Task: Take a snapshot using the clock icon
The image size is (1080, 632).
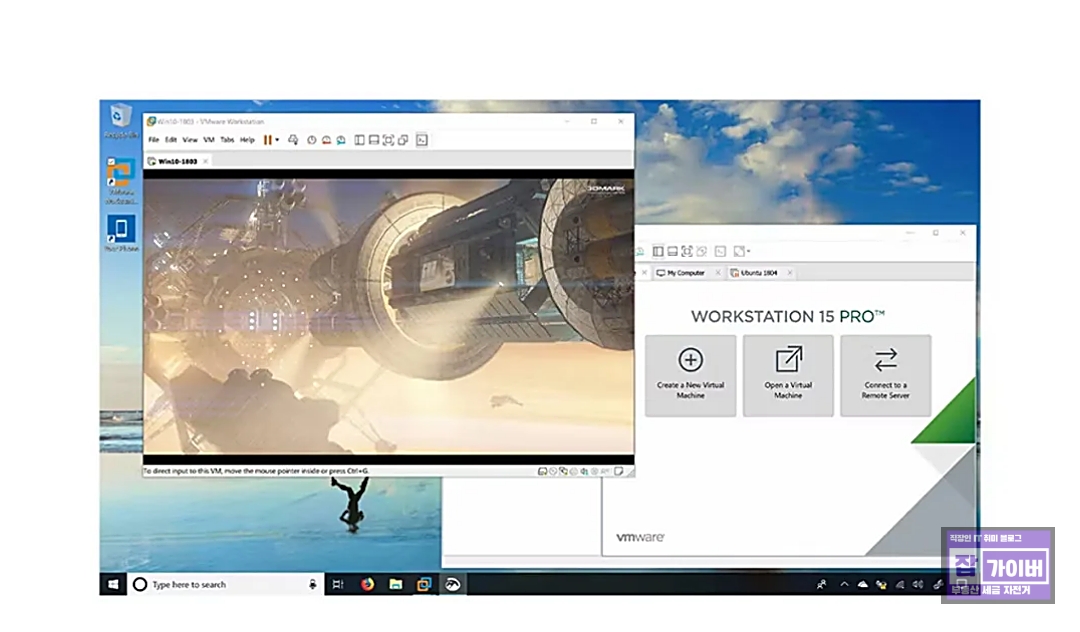Action: tap(311, 140)
